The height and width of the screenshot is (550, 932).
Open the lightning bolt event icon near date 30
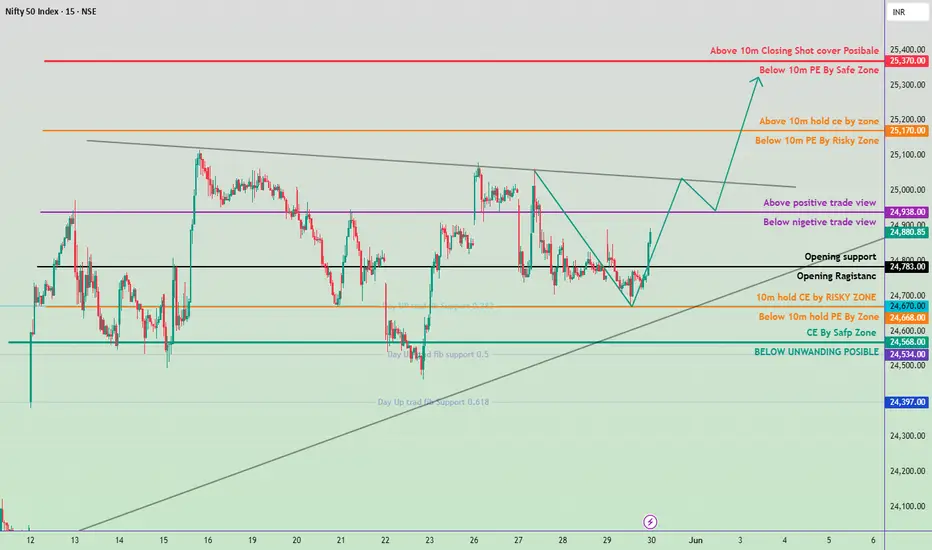[650, 522]
